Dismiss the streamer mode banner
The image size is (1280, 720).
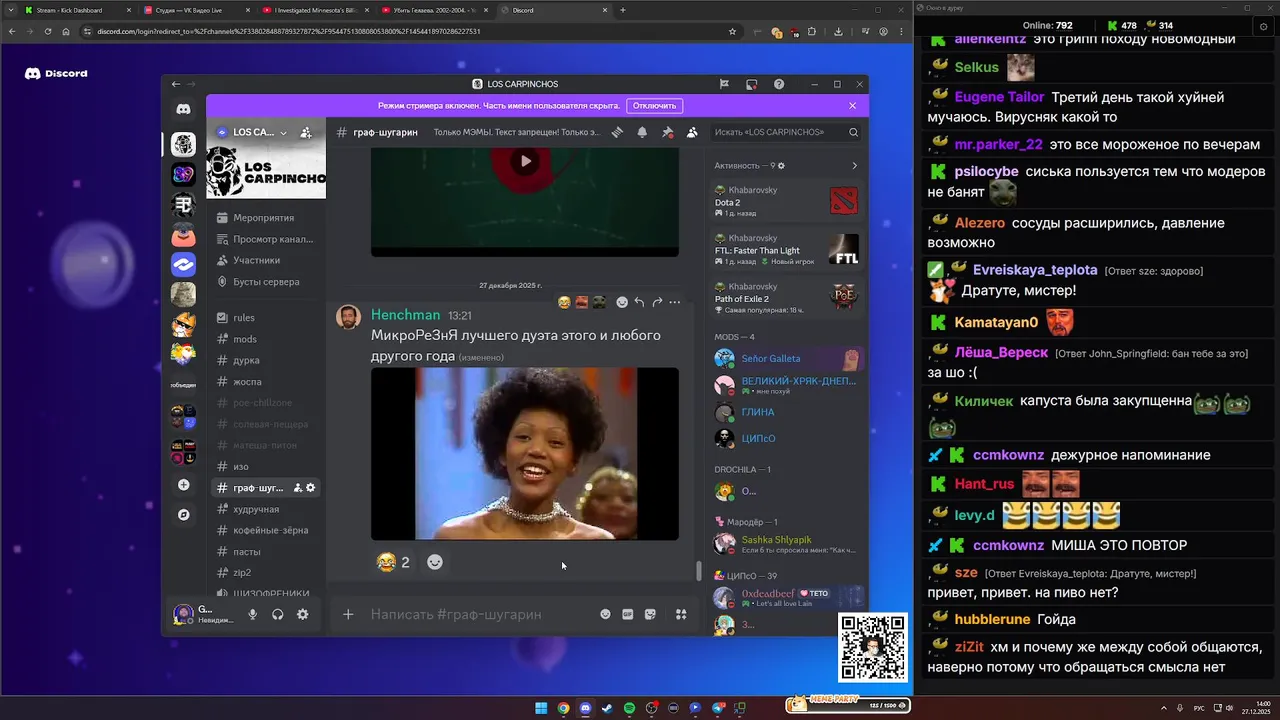tap(853, 105)
